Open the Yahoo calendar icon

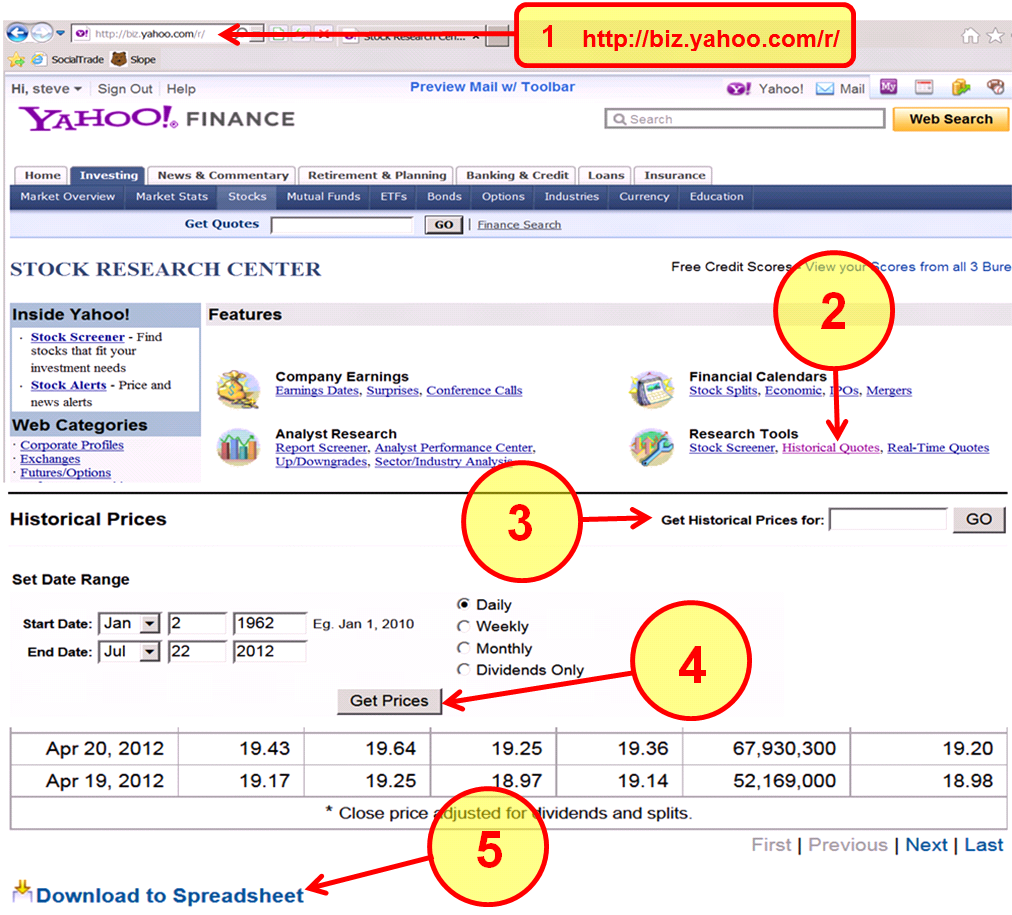pyautogui.click(x=924, y=87)
